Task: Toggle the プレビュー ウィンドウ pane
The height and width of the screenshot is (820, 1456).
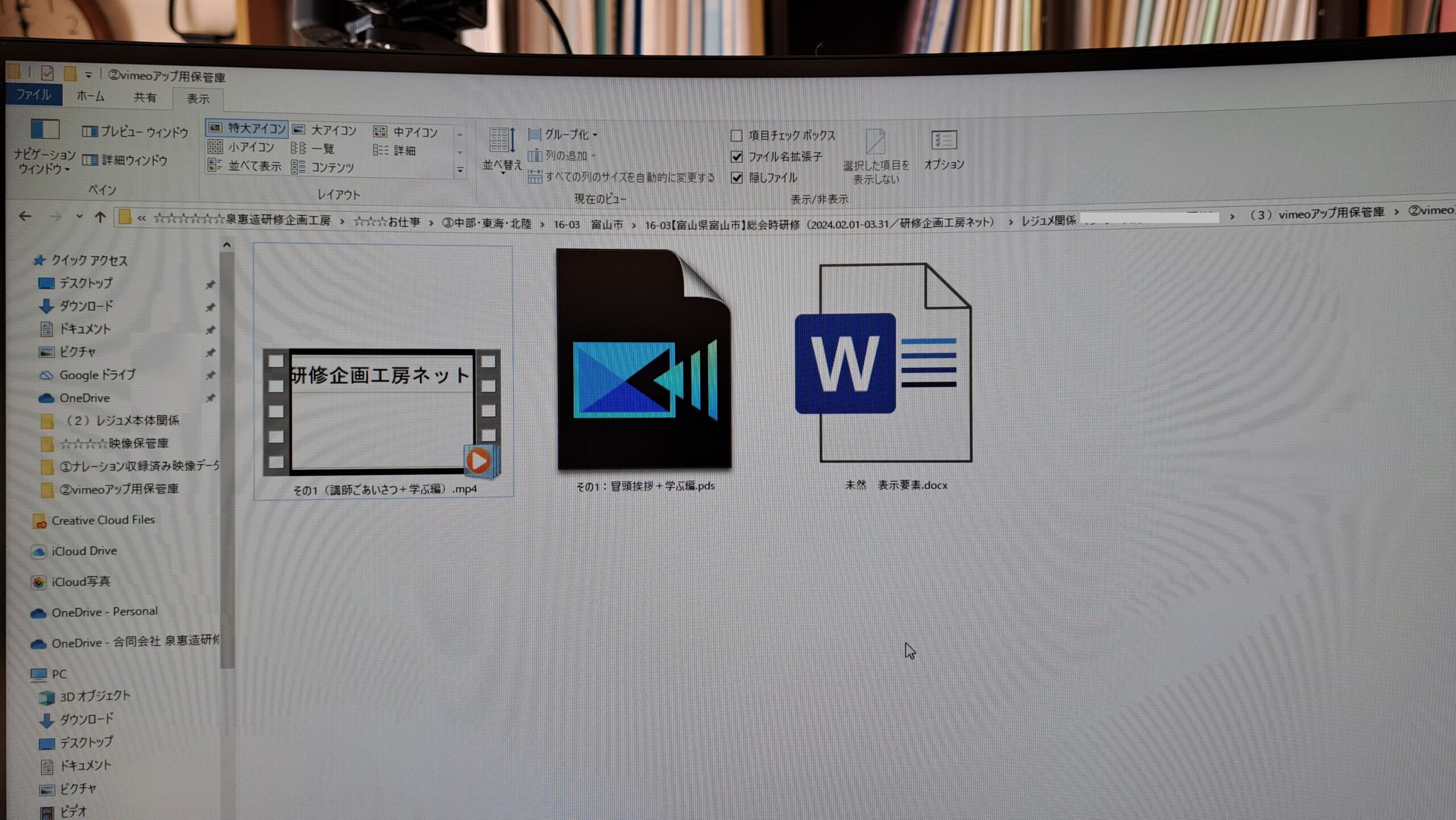Action: tap(135, 132)
